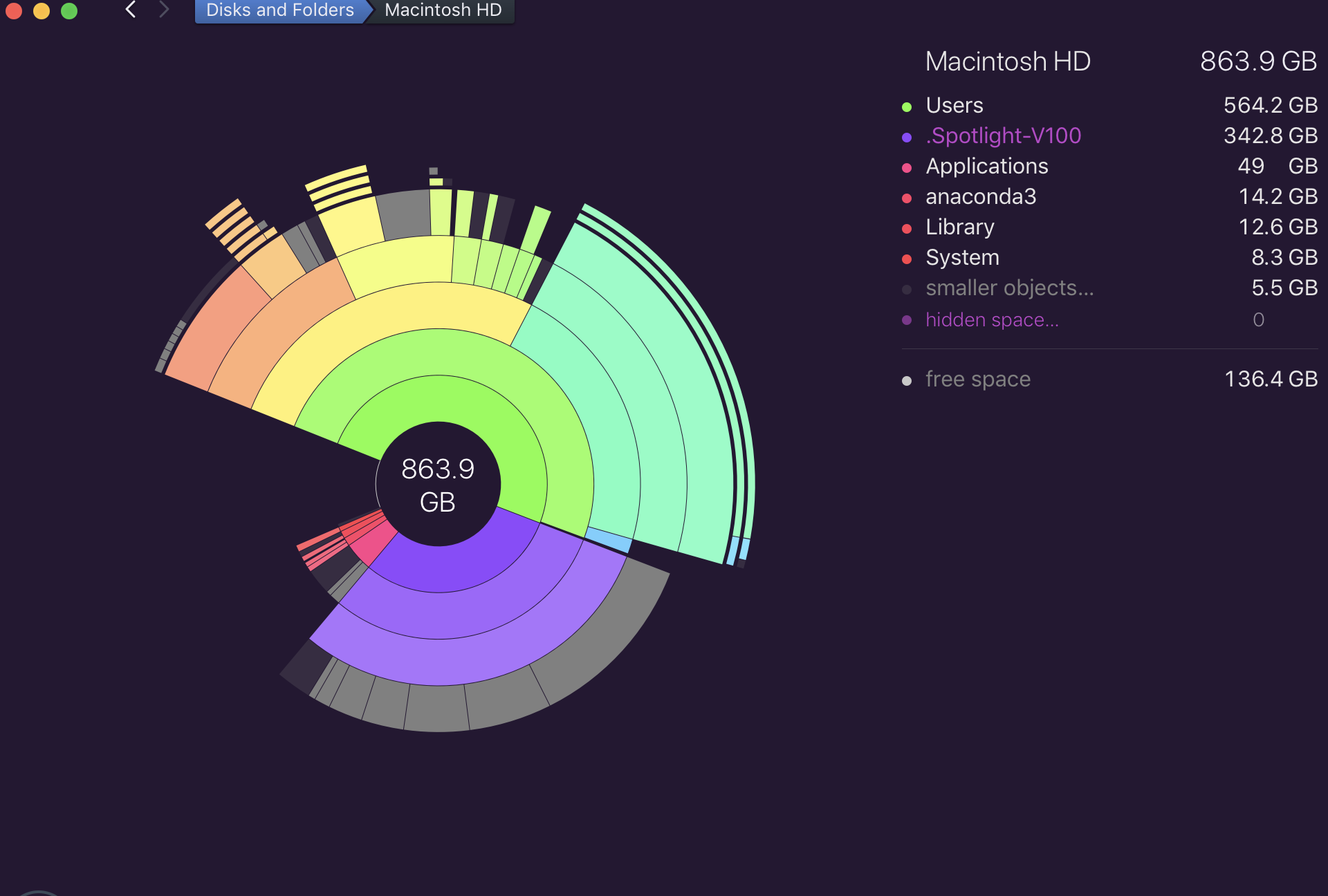Select the Library list entry

959,227
